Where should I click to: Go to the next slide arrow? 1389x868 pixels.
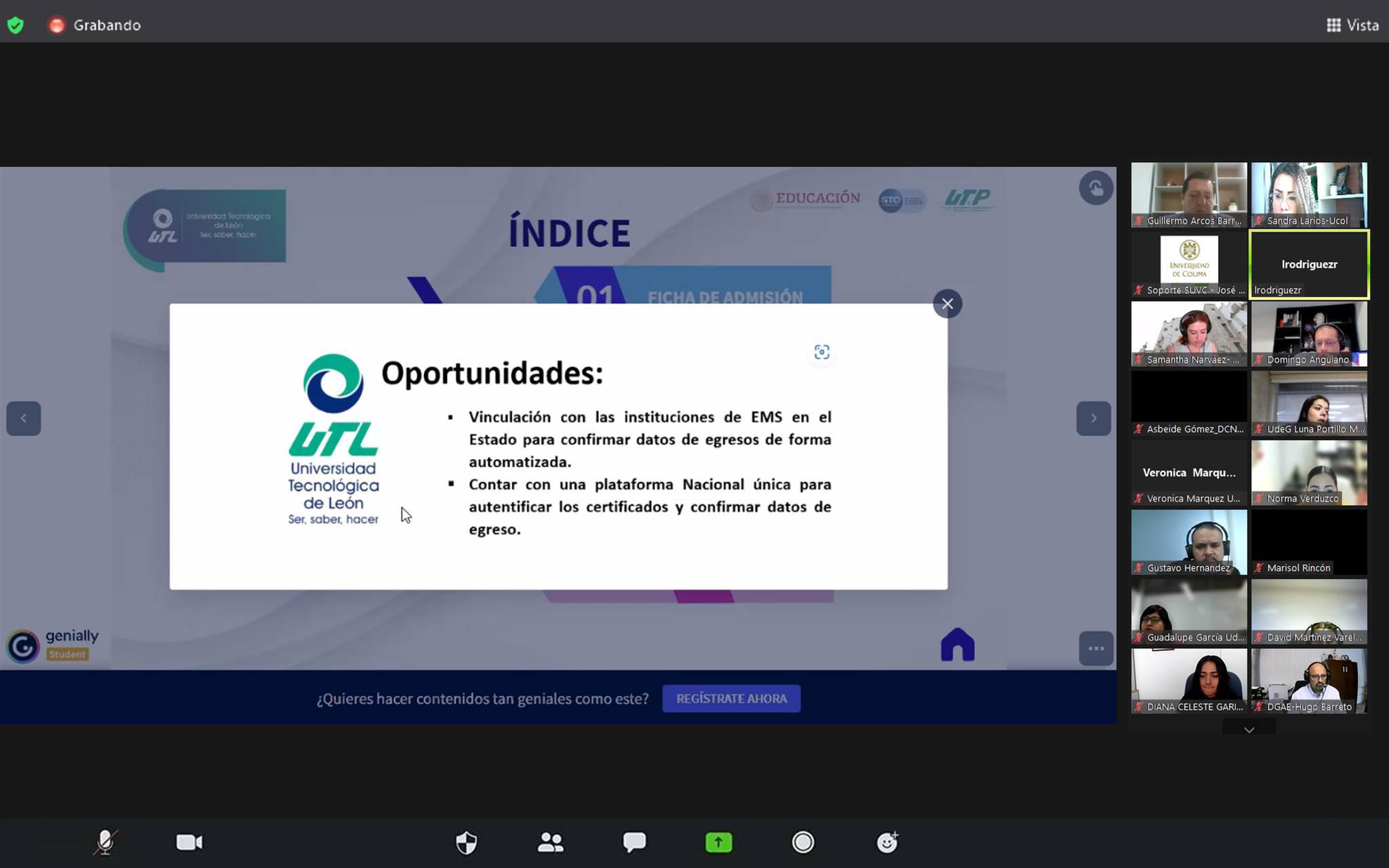pyautogui.click(x=1093, y=418)
